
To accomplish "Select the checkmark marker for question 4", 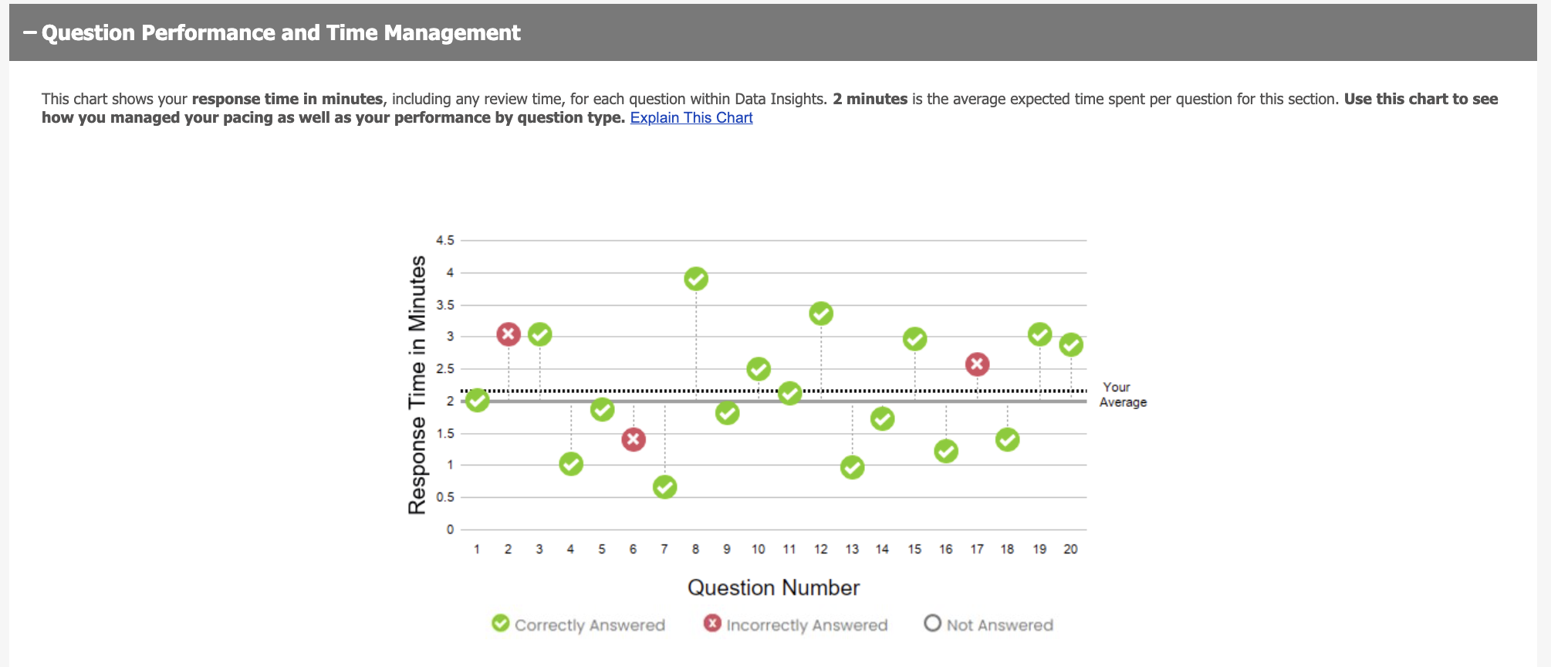I will pyautogui.click(x=571, y=464).
